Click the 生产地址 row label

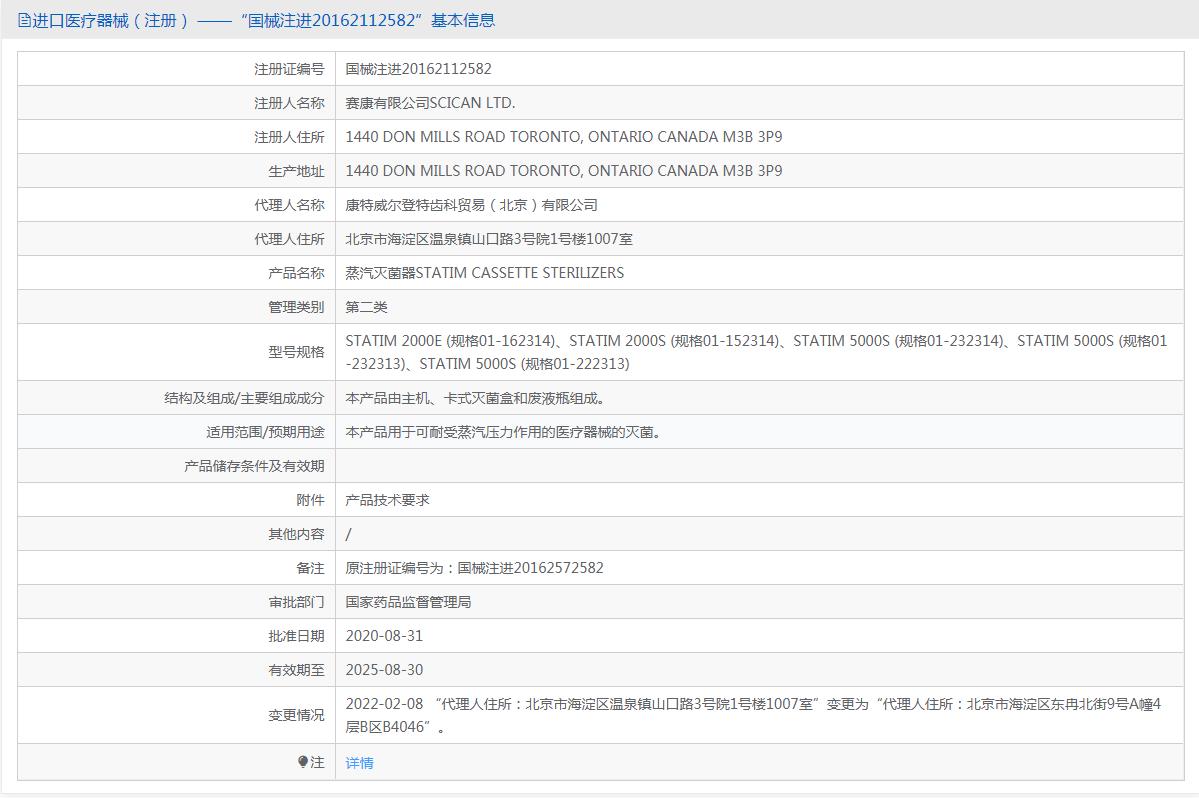[x=296, y=171]
